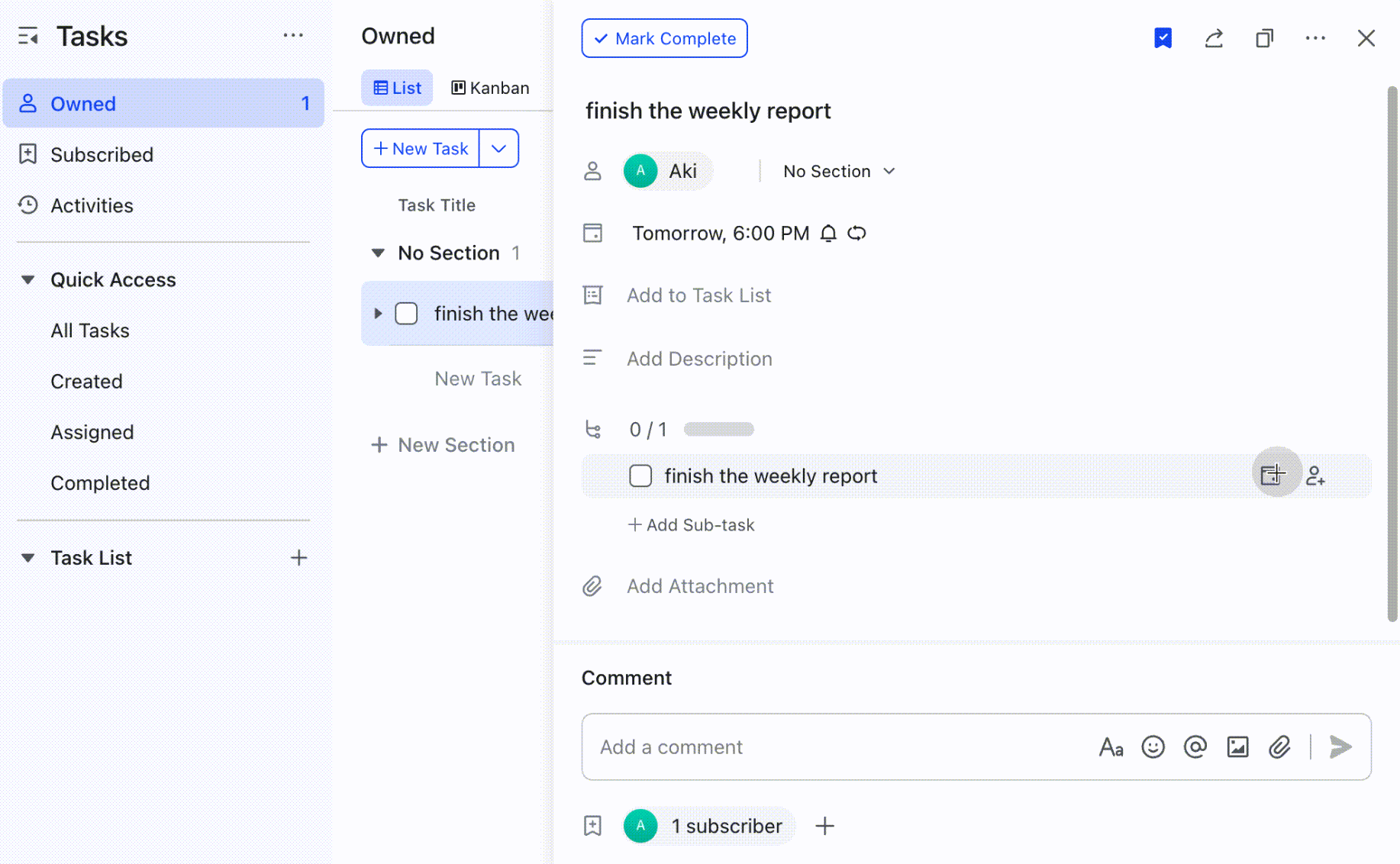The width and height of the screenshot is (1400, 864).
Task: Check off the subtask finish the weekly report
Action: tap(640, 476)
